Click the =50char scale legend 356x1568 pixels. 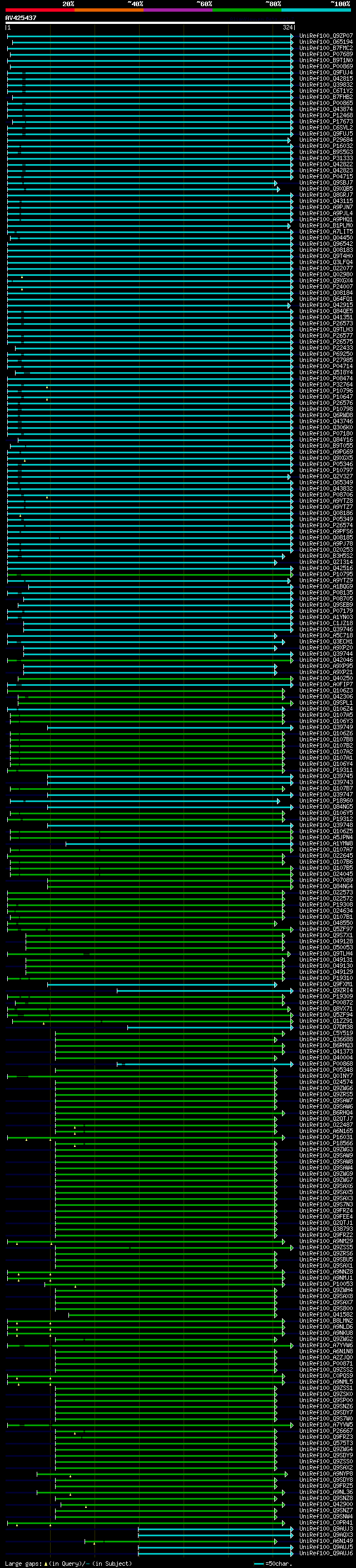click(273, 1564)
